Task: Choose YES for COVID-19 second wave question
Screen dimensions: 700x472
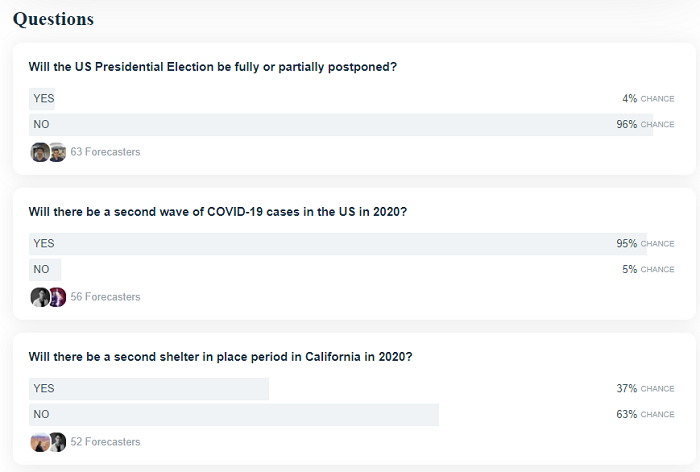Action: tap(352, 244)
